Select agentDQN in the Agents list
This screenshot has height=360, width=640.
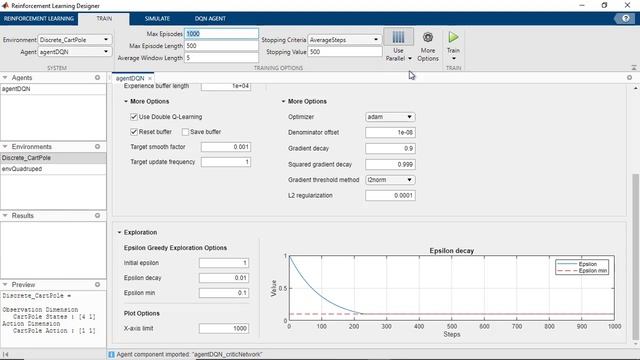[53, 89]
